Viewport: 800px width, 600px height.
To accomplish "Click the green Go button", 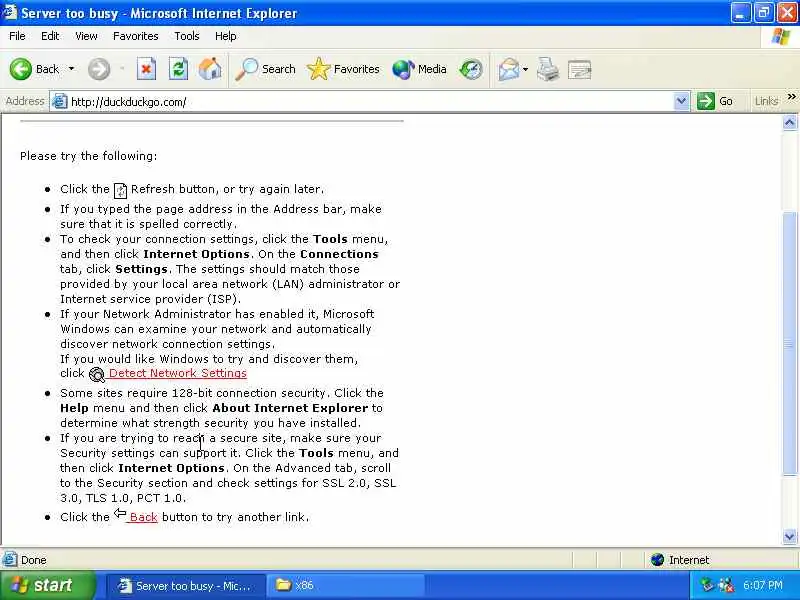I will (715, 101).
